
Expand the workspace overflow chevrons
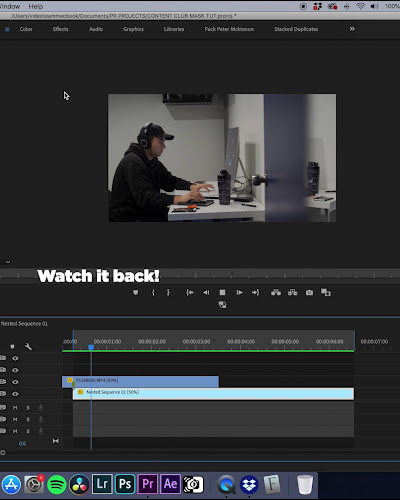pos(352,29)
